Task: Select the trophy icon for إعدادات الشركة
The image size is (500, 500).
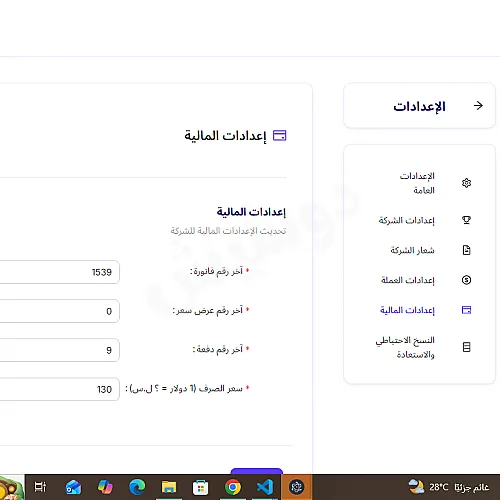Action: point(466,220)
